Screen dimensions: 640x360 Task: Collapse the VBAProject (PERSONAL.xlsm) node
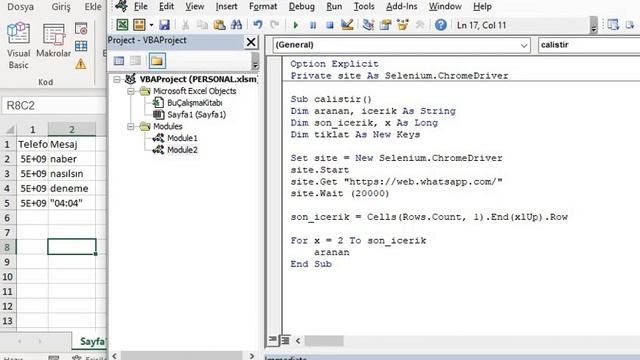[x=117, y=79]
